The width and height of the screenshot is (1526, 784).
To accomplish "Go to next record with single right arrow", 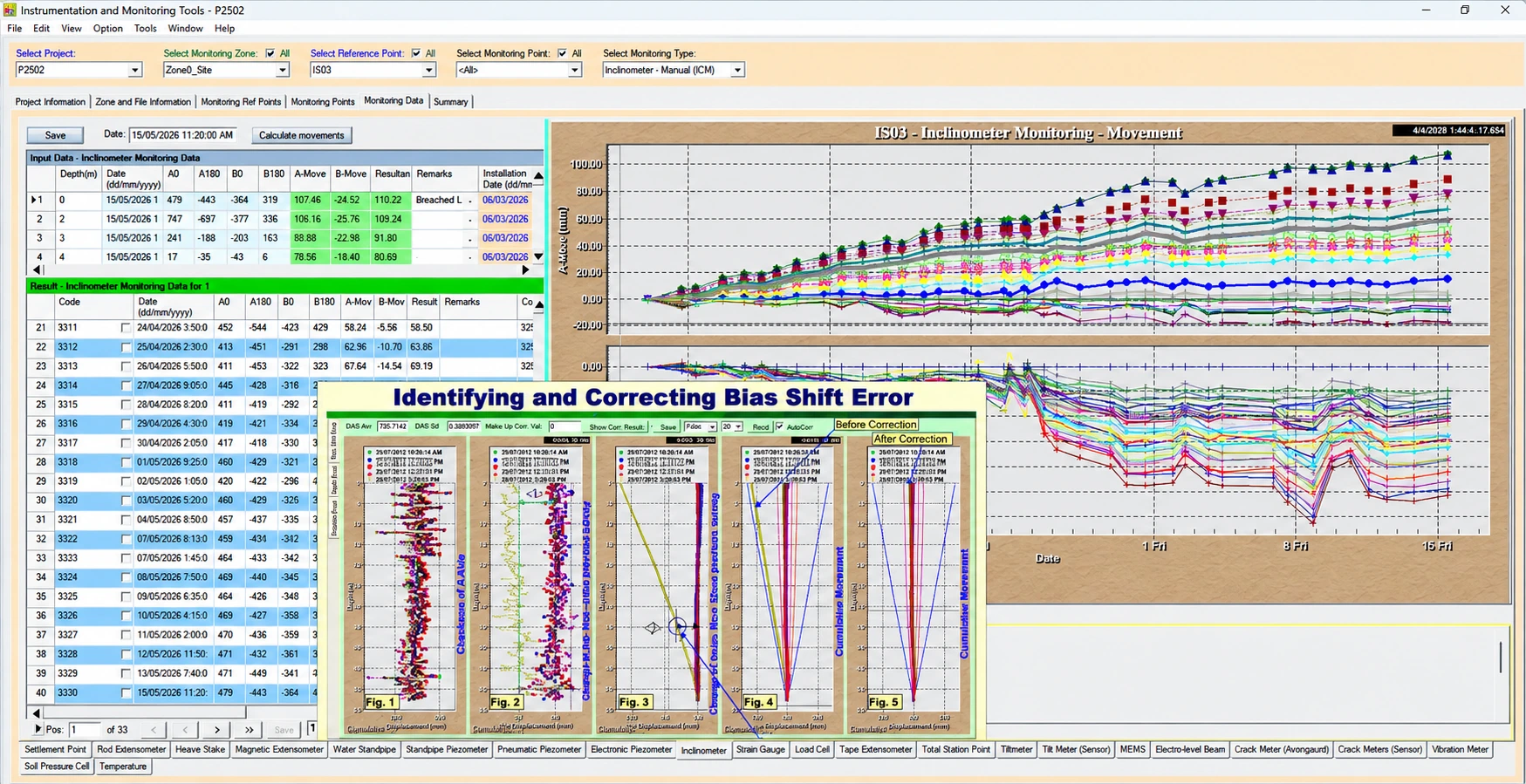I will [x=216, y=730].
